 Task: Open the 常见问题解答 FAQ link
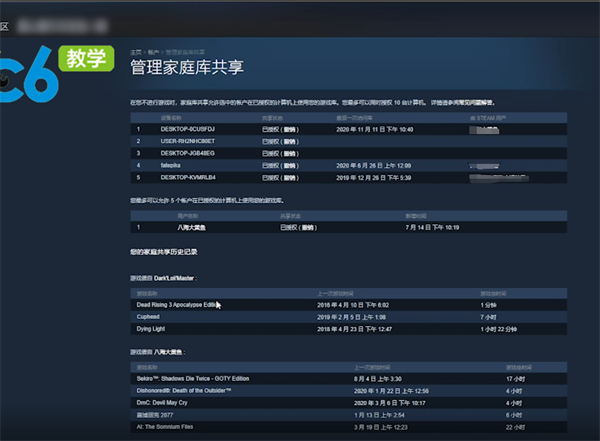474,103
